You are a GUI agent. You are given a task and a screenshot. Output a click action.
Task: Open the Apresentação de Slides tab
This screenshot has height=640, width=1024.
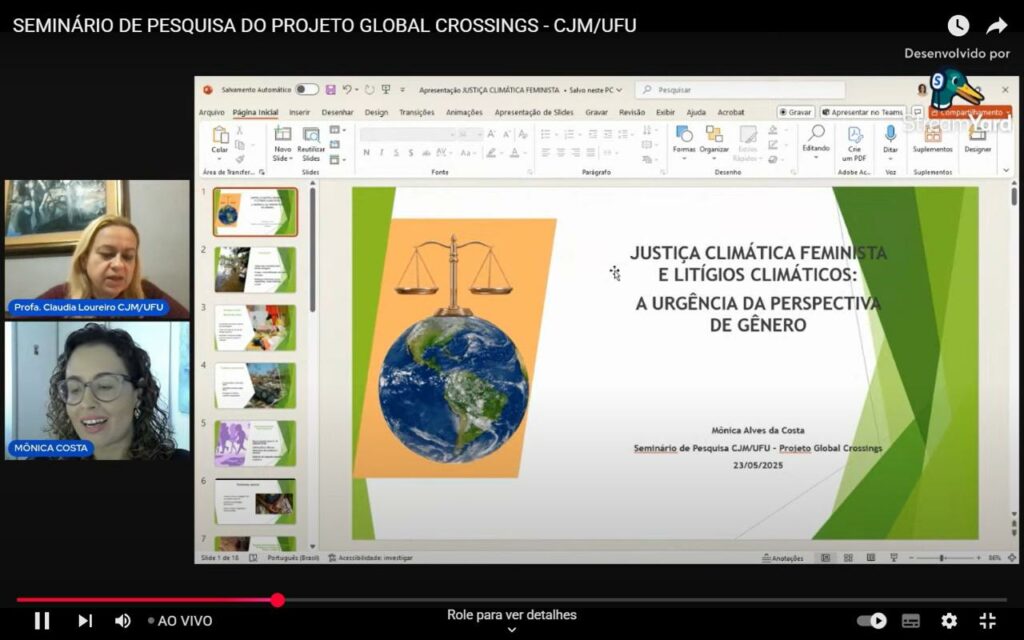point(534,112)
